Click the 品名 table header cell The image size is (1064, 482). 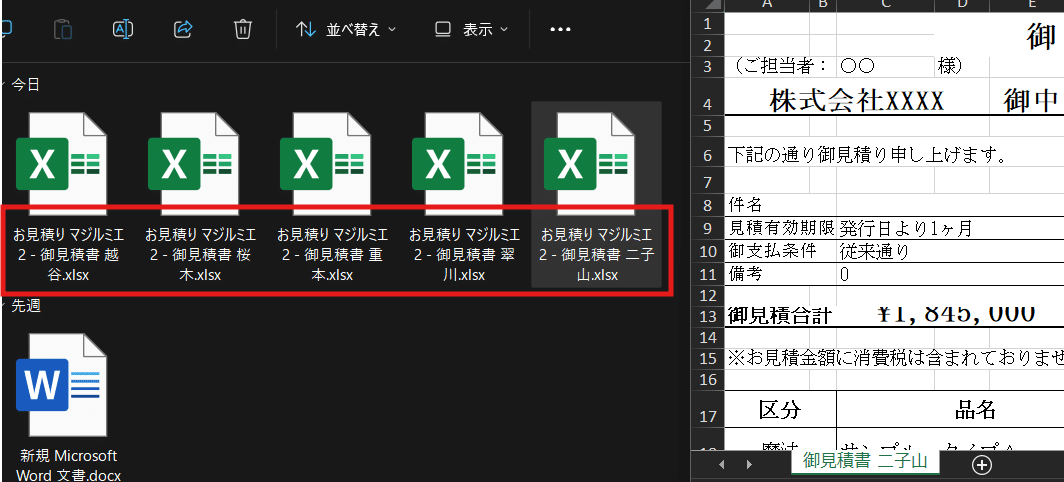975,409
